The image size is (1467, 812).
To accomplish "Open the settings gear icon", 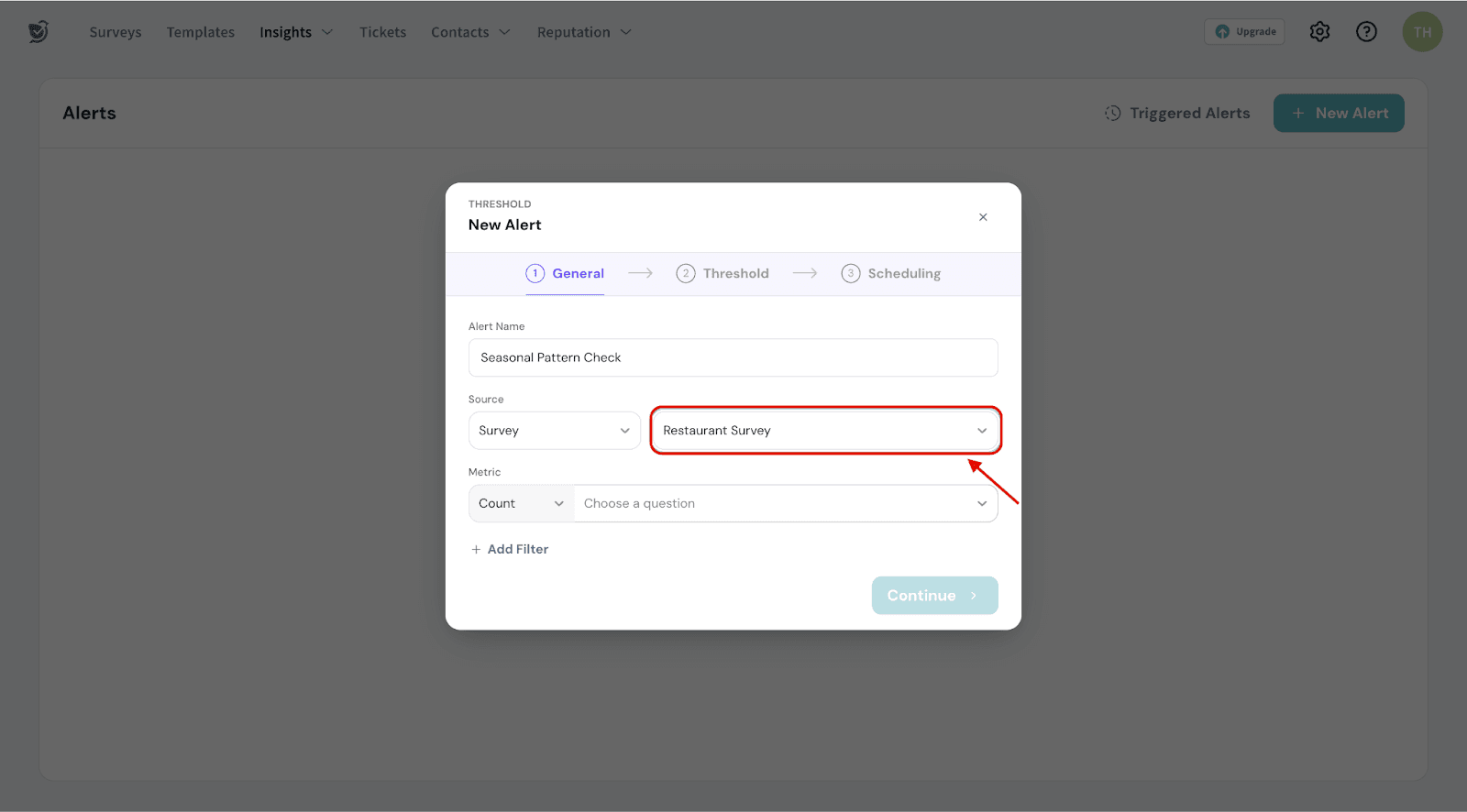I will pyautogui.click(x=1319, y=32).
